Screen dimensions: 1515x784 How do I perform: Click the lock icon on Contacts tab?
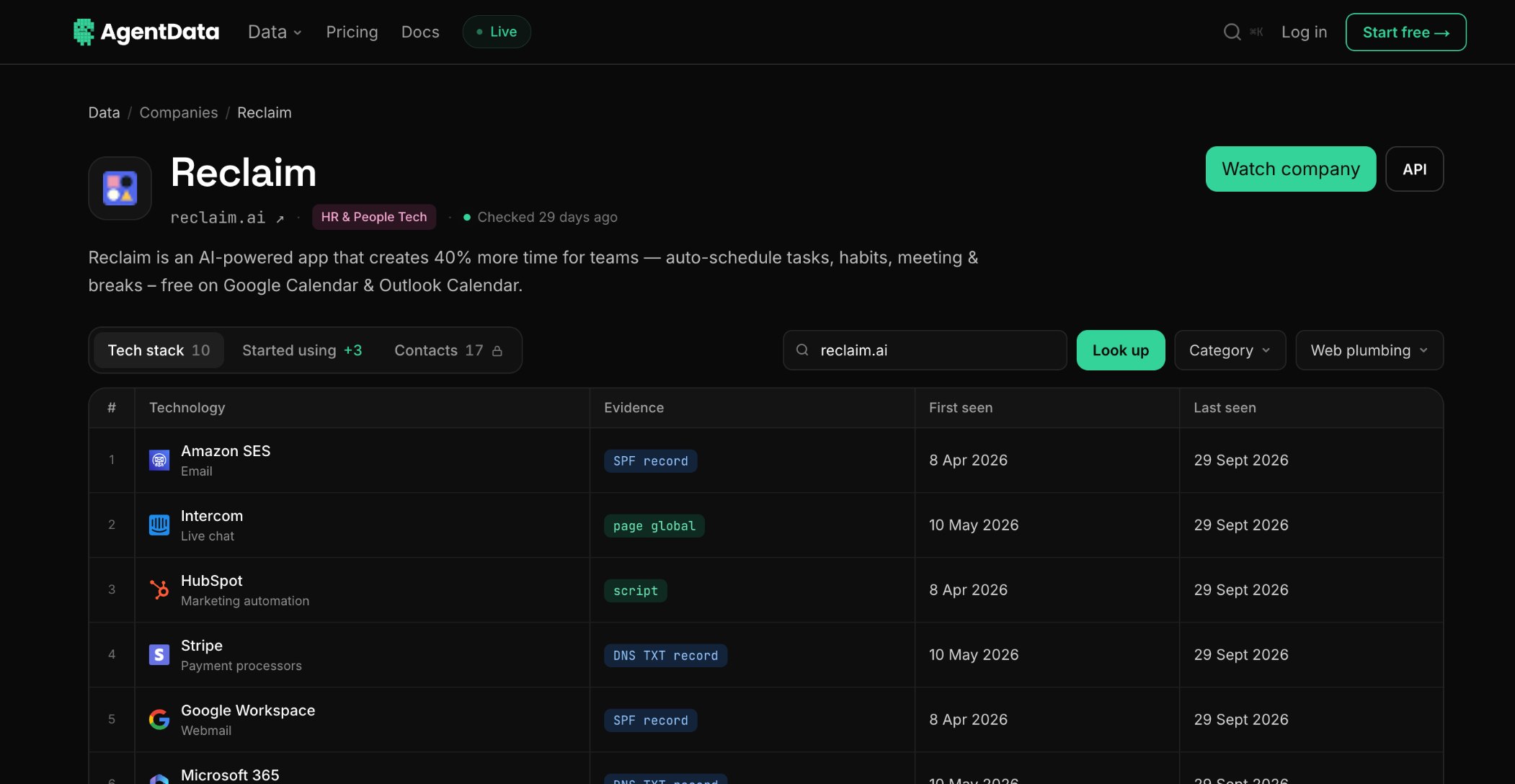pyautogui.click(x=497, y=351)
